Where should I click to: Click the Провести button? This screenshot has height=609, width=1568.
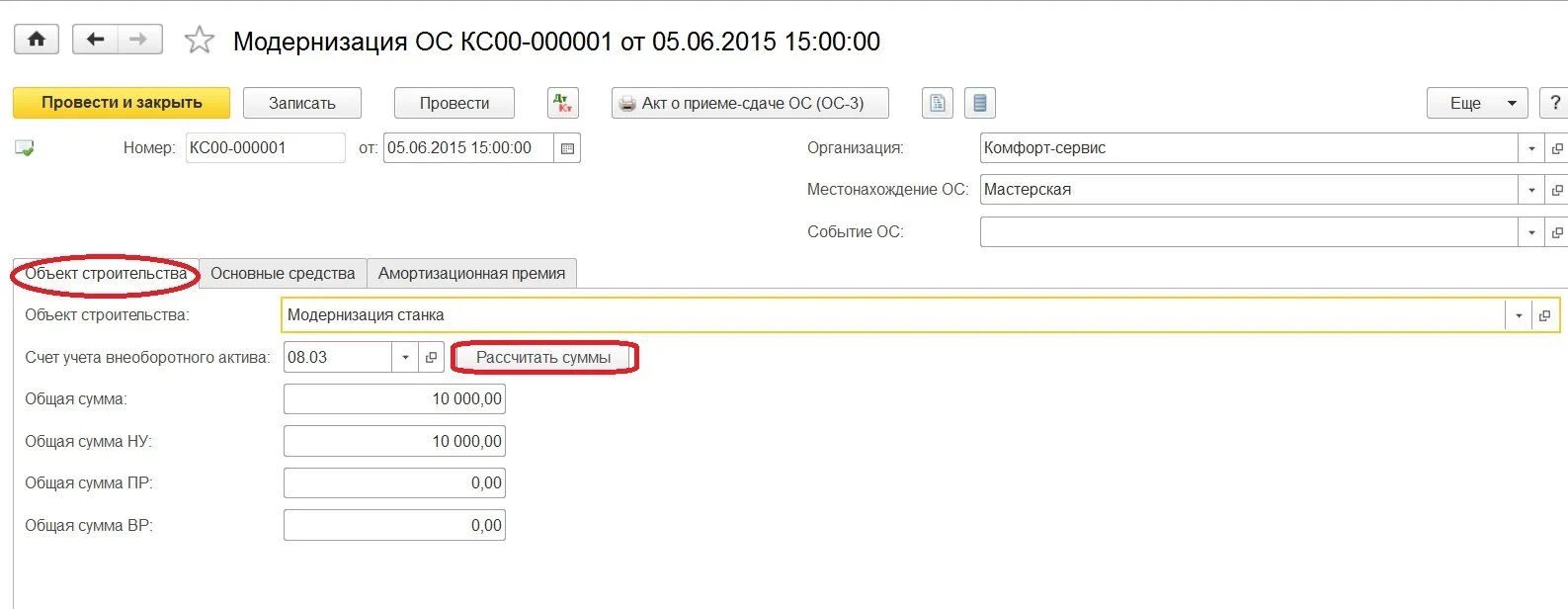(454, 103)
